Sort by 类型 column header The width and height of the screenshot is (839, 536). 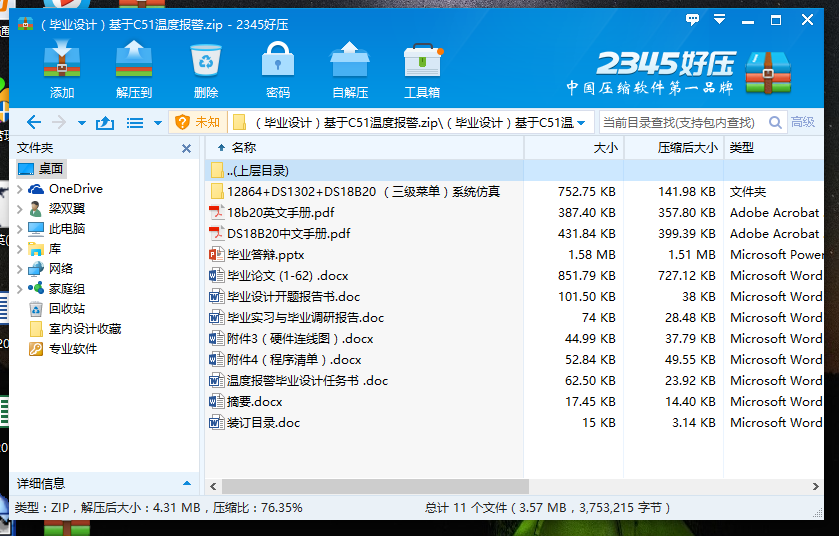(x=774, y=148)
